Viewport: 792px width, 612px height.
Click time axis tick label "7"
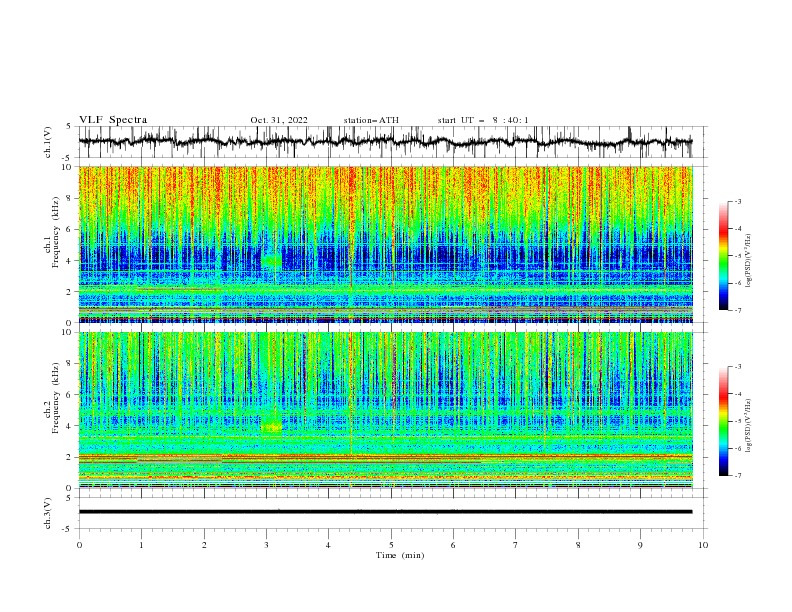(x=516, y=545)
